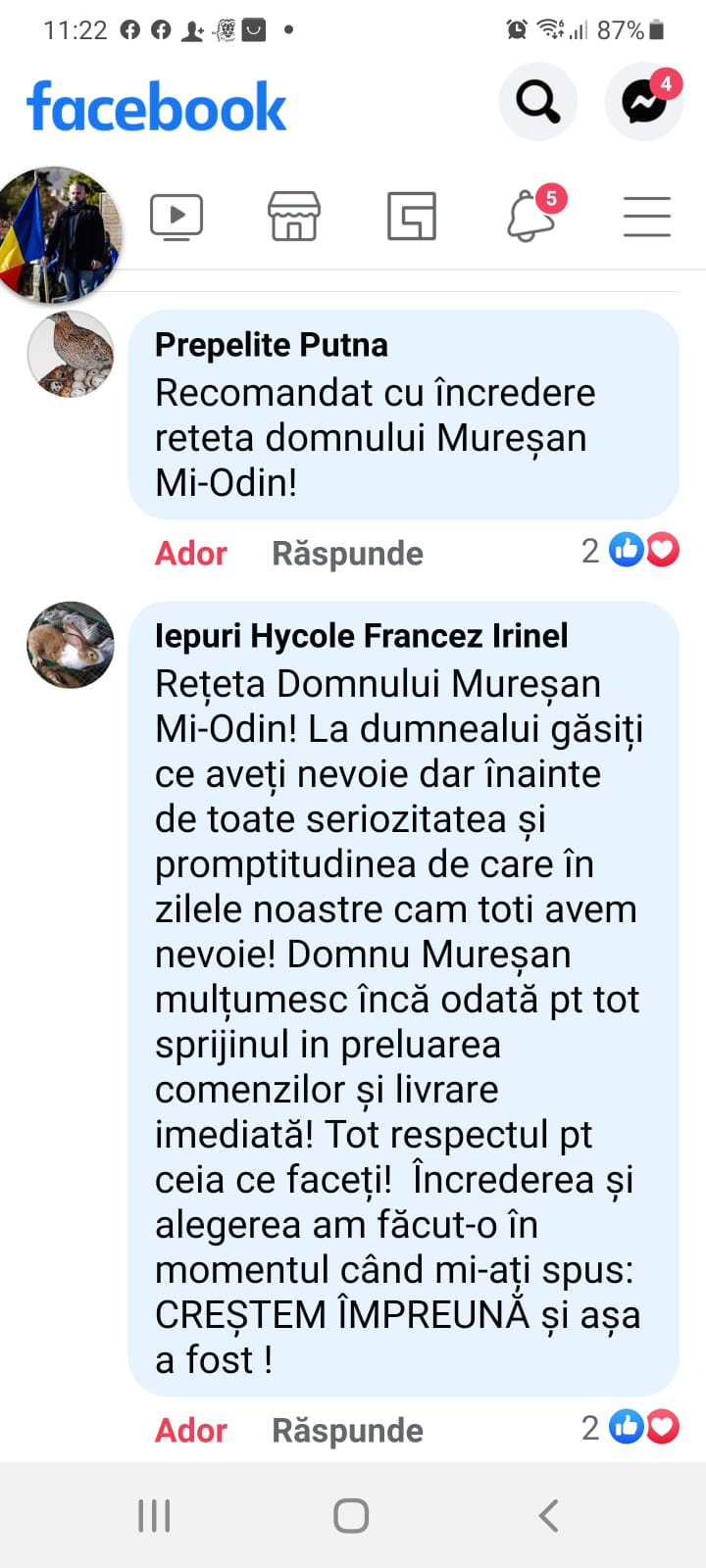706x1568 pixels.
Task: Open Prepelite Putna commenter name
Action: pos(272,345)
